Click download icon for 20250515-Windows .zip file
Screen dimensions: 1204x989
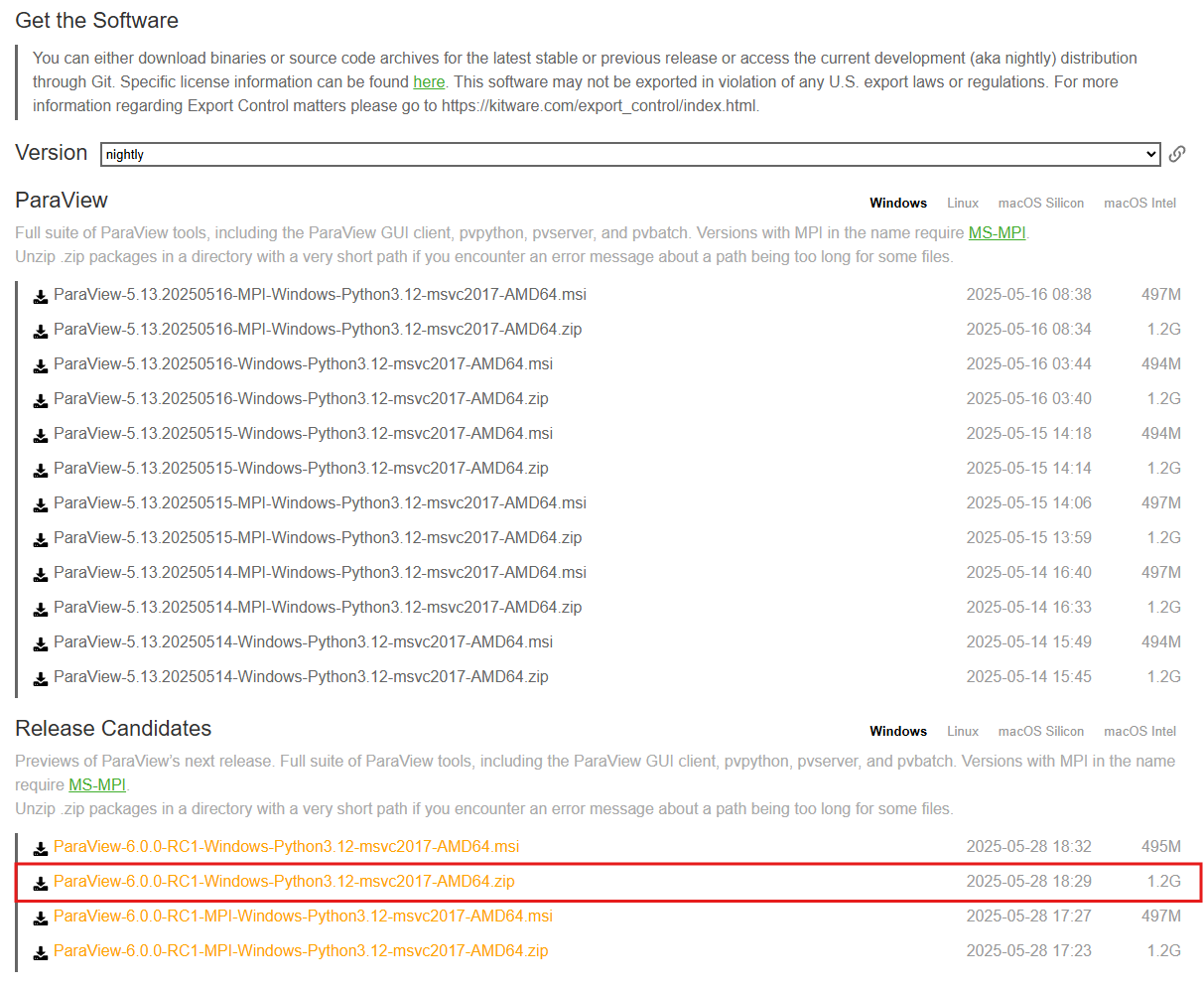[41, 471]
